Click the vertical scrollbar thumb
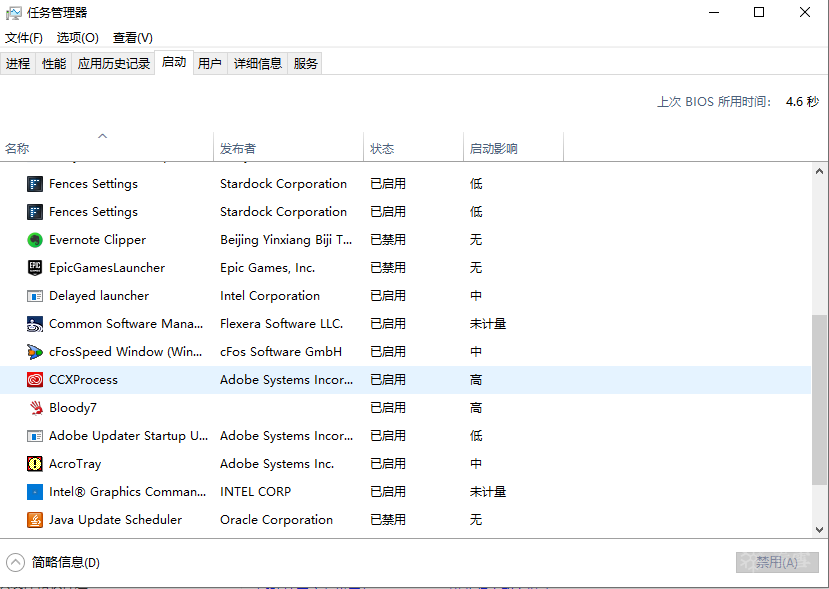 click(819, 399)
